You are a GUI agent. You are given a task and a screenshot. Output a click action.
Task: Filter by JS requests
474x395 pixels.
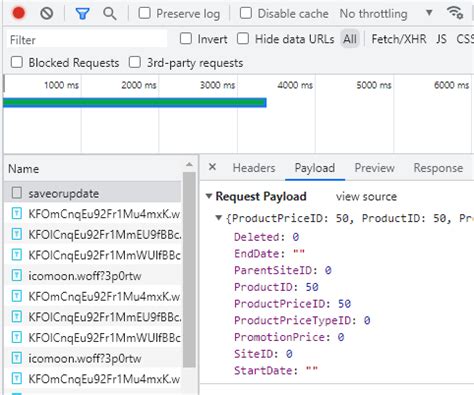coord(441,39)
